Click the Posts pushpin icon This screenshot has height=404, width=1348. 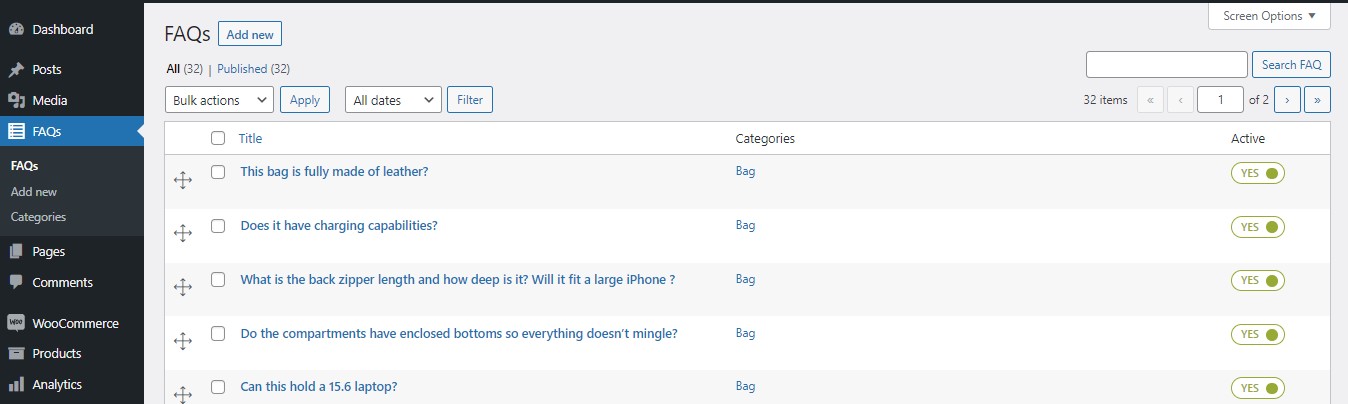click(x=16, y=70)
